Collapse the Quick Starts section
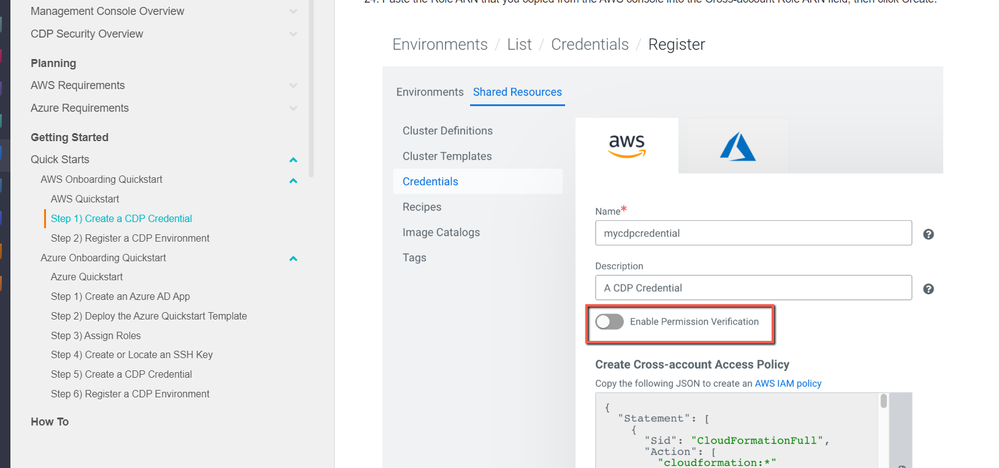Screen dimensions: 999x468 tap(293, 160)
